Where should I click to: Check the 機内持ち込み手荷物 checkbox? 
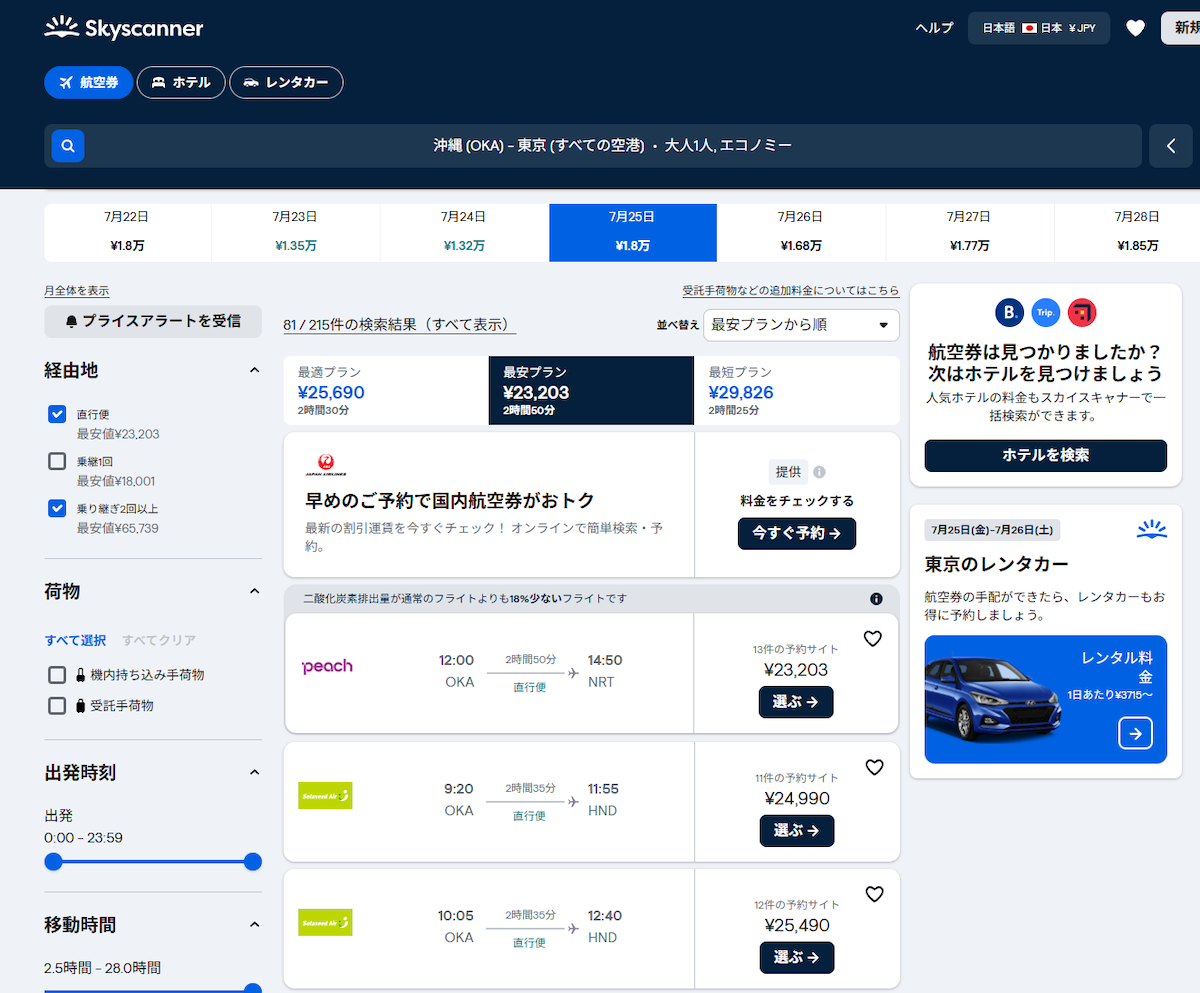57,675
